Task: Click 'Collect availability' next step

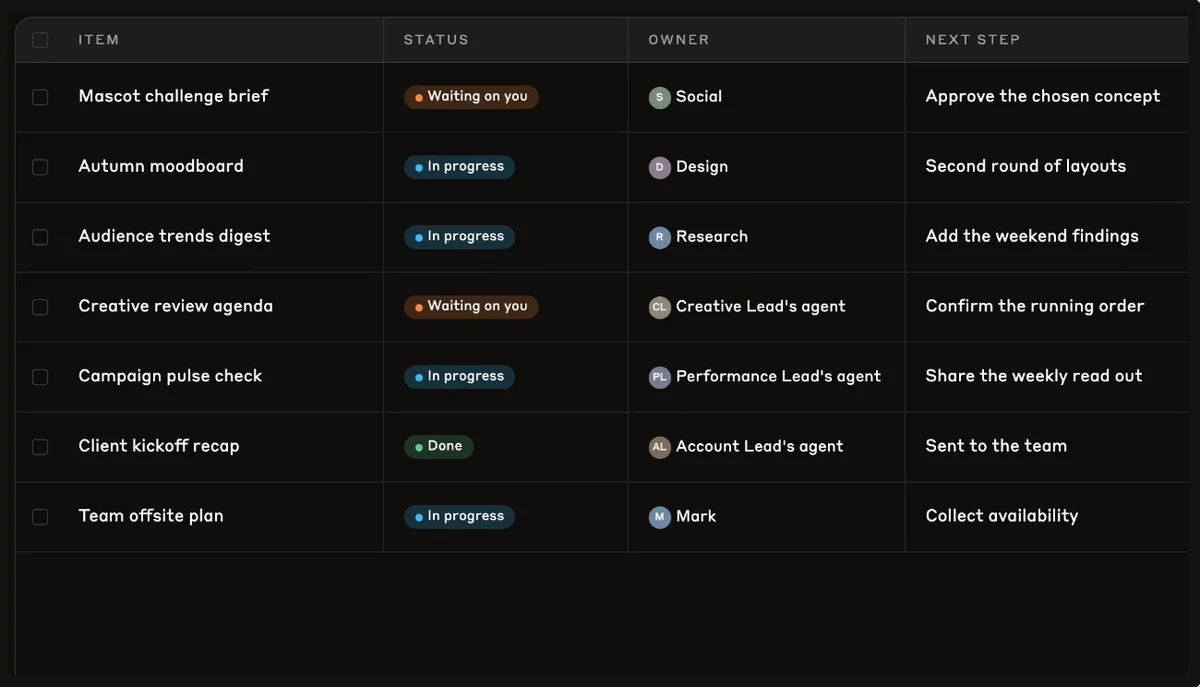Action: (1002, 516)
